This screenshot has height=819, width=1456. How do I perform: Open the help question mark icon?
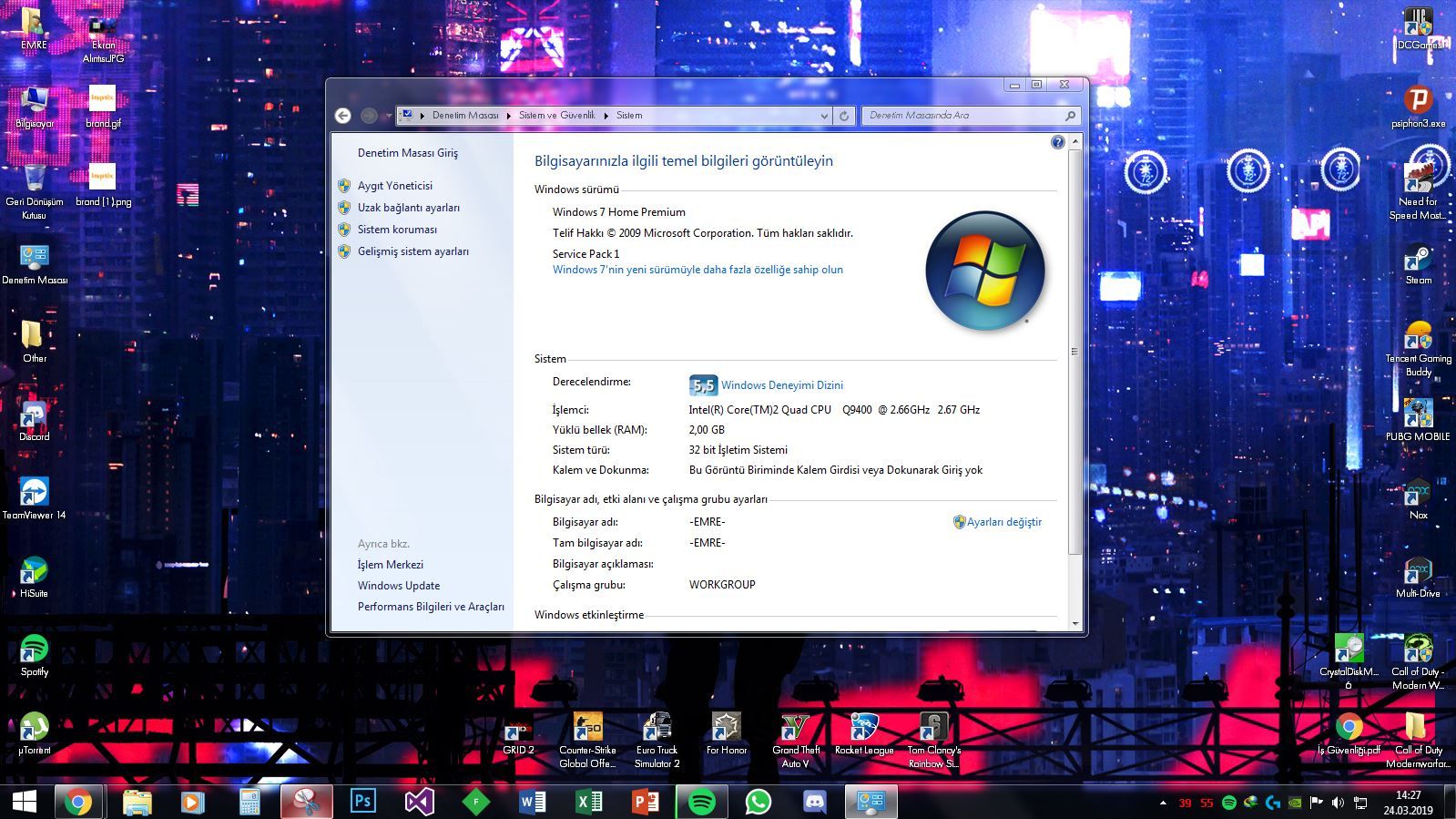pyautogui.click(x=1057, y=142)
